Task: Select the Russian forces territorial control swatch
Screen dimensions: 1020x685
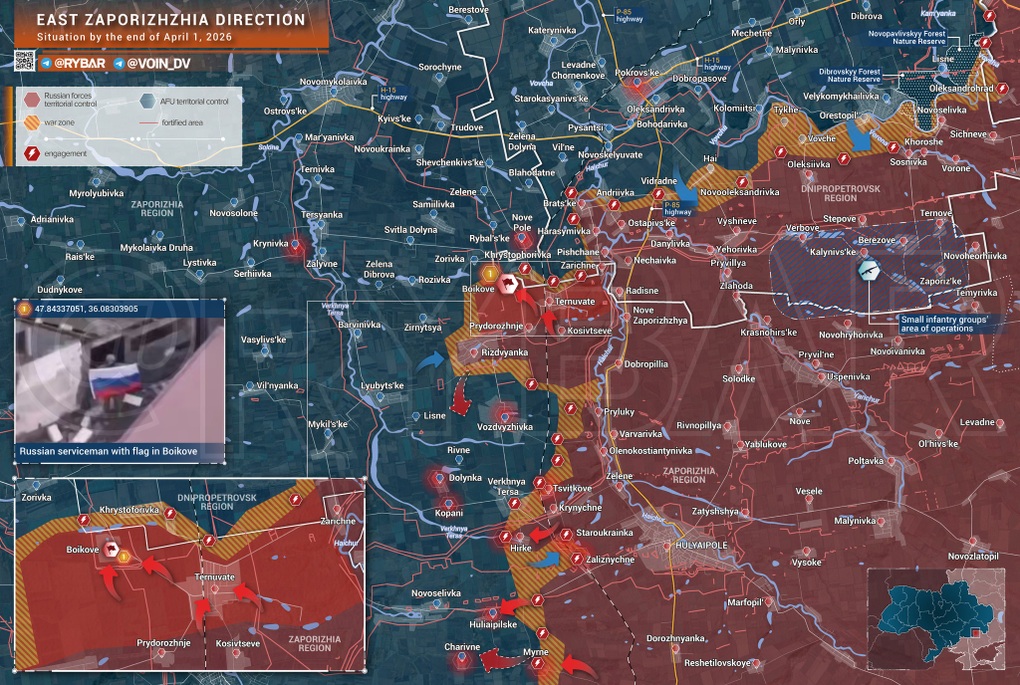Action: coord(33,100)
